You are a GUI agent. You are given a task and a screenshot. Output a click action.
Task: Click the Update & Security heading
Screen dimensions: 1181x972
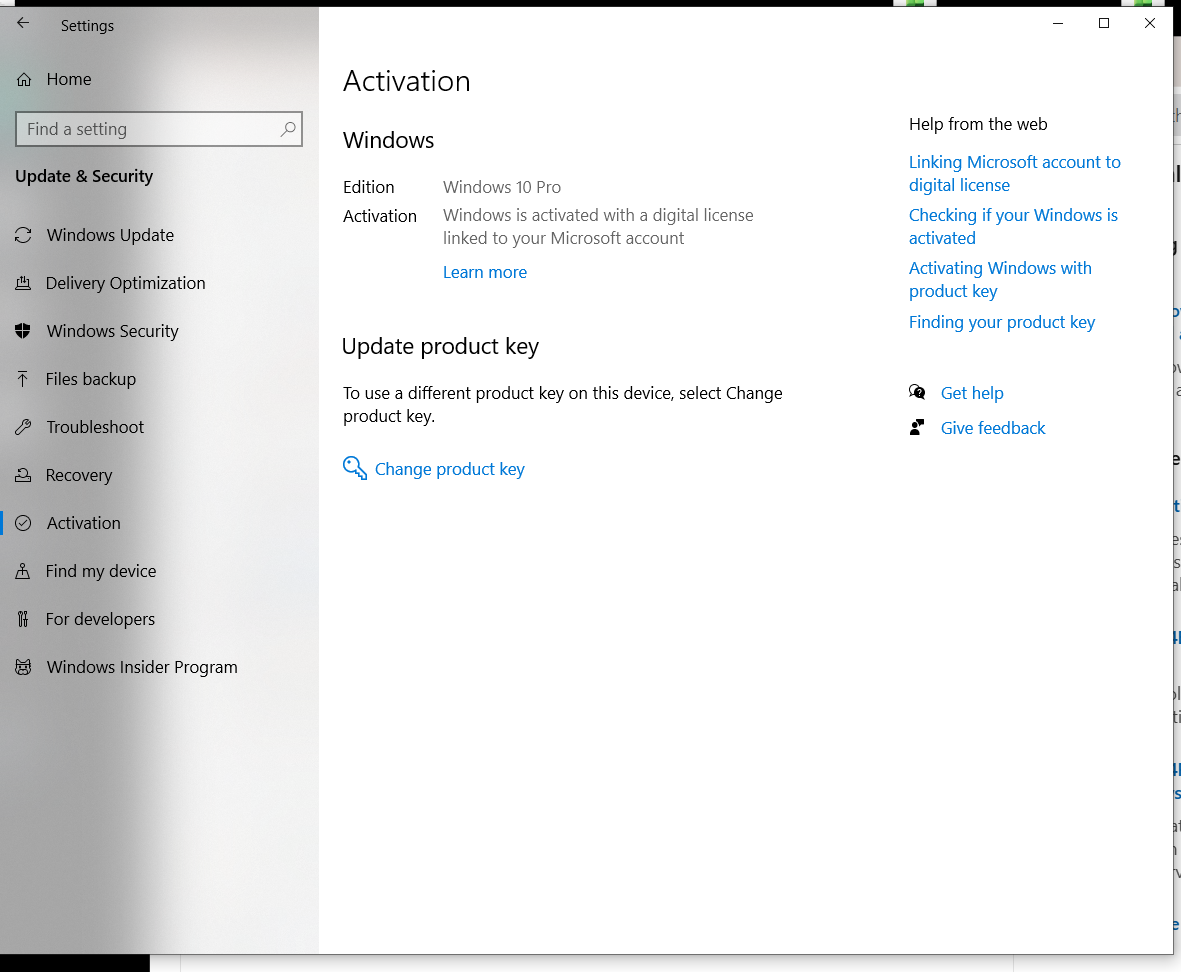click(x=84, y=176)
